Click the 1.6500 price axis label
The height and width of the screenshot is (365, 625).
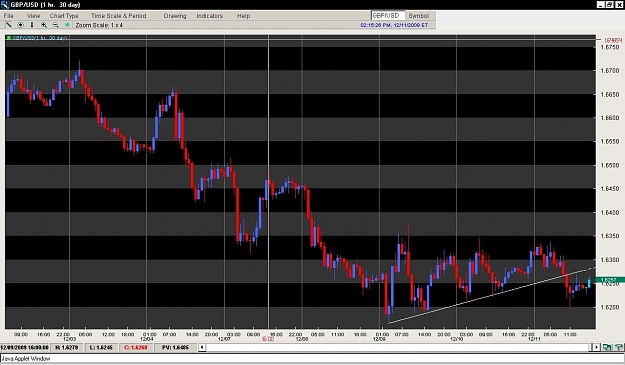pyautogui.click(x=610, y=165)
